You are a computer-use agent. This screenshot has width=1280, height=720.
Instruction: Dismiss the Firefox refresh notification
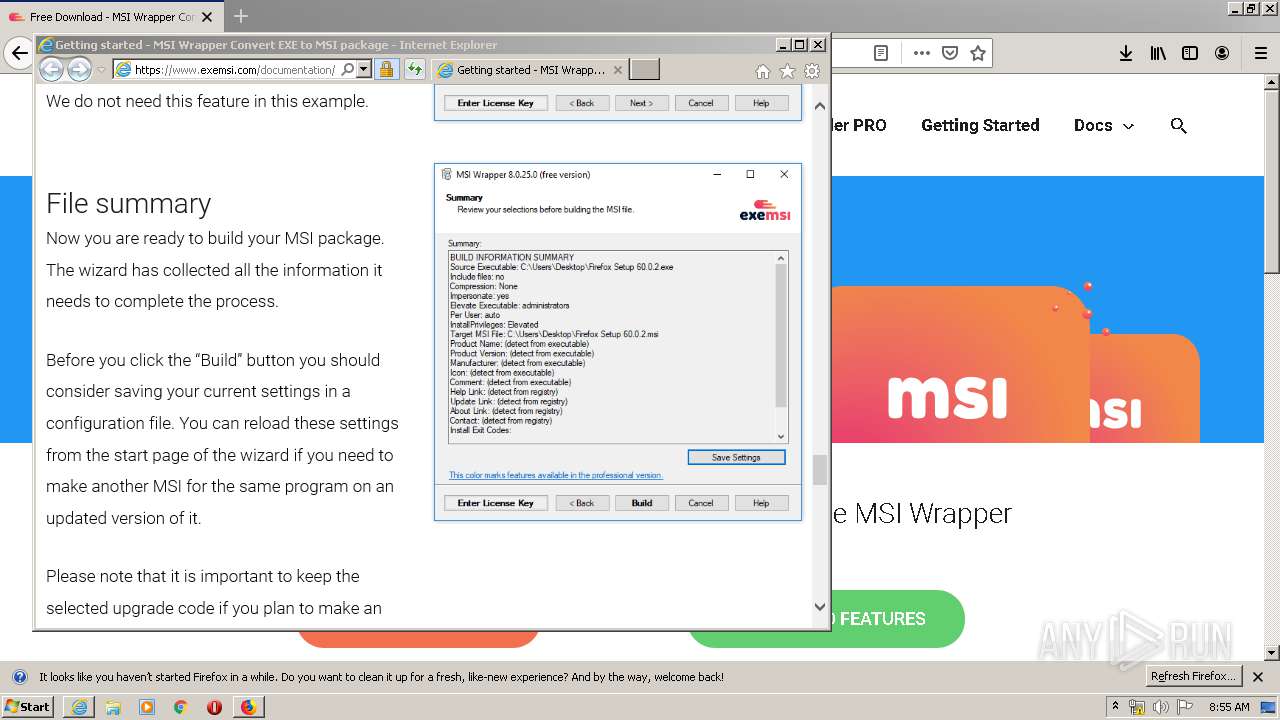click(x=1258, y=677)
